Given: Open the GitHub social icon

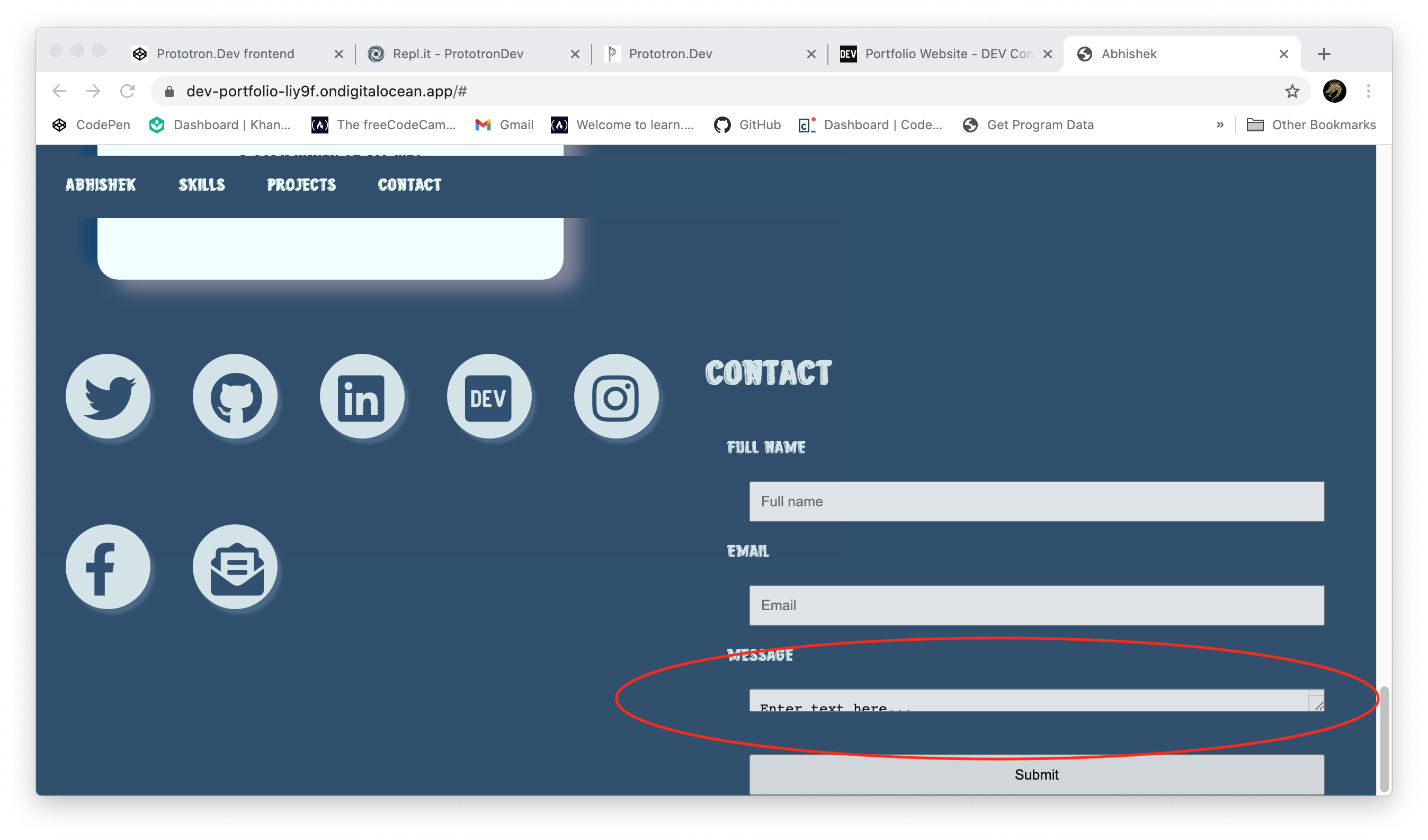Looking at the screenshot, I should (x=235, y=396).
